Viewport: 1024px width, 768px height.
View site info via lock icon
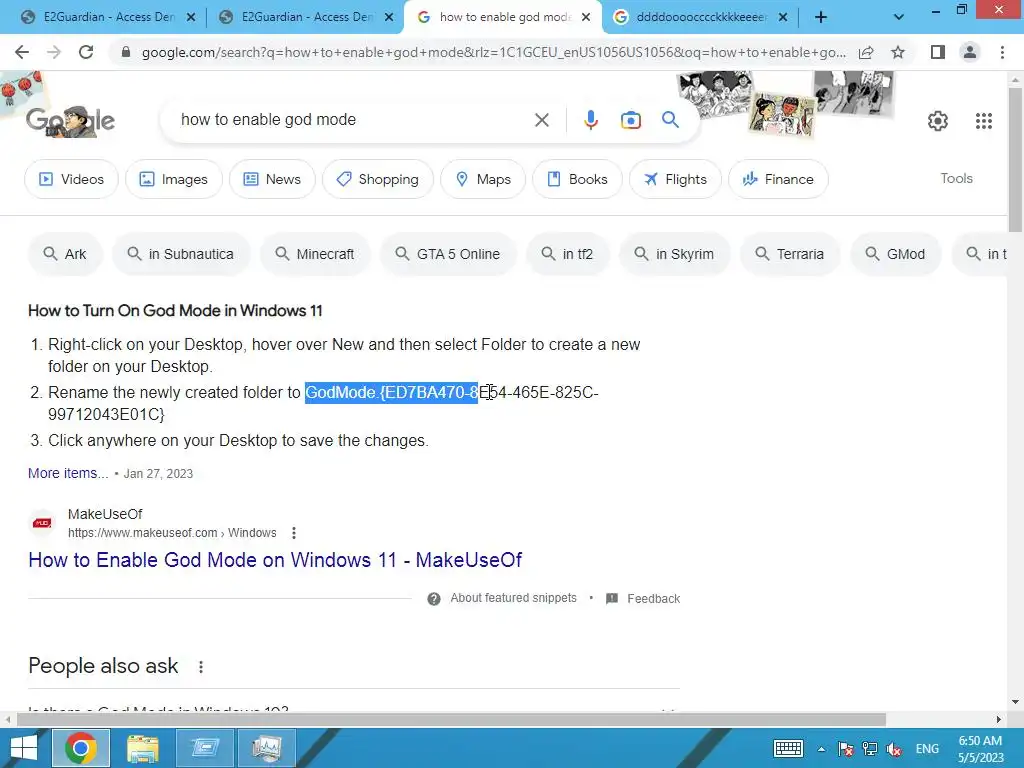point(126,52)
